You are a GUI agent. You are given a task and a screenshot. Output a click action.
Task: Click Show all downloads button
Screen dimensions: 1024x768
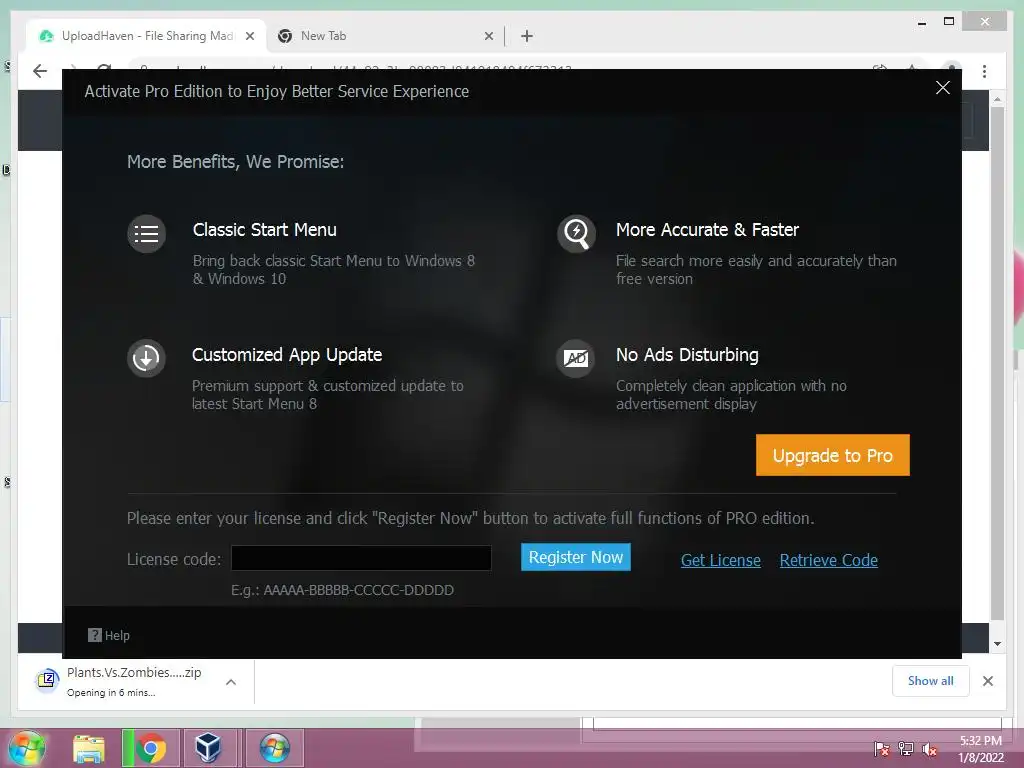point(931,681)
